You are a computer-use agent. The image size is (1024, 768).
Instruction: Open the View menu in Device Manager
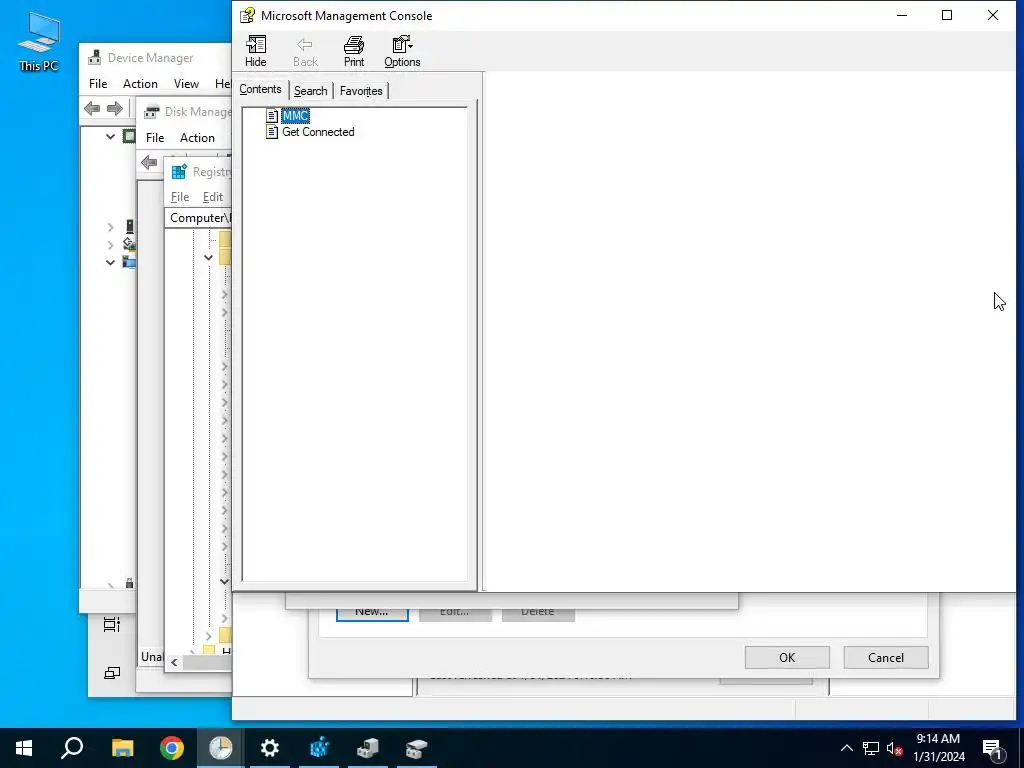pyautogui.click(x=186, y=84)
